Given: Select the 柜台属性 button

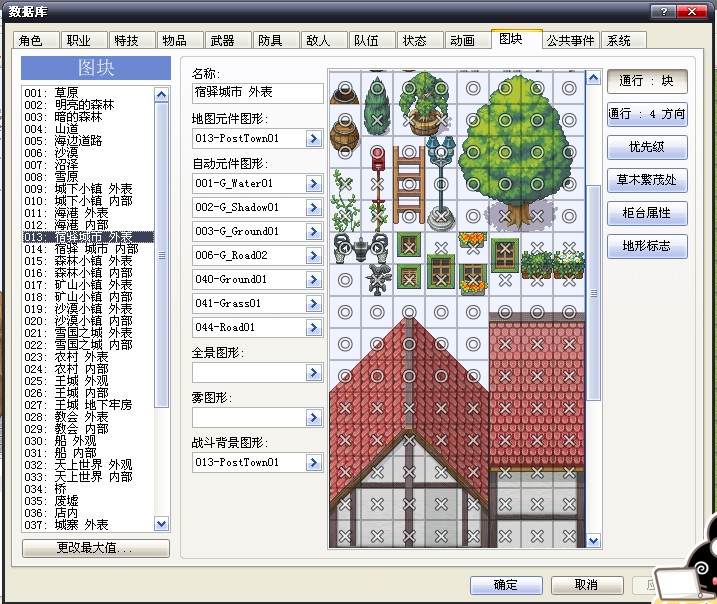Looking at the screenshot, I should coord(647,213).
